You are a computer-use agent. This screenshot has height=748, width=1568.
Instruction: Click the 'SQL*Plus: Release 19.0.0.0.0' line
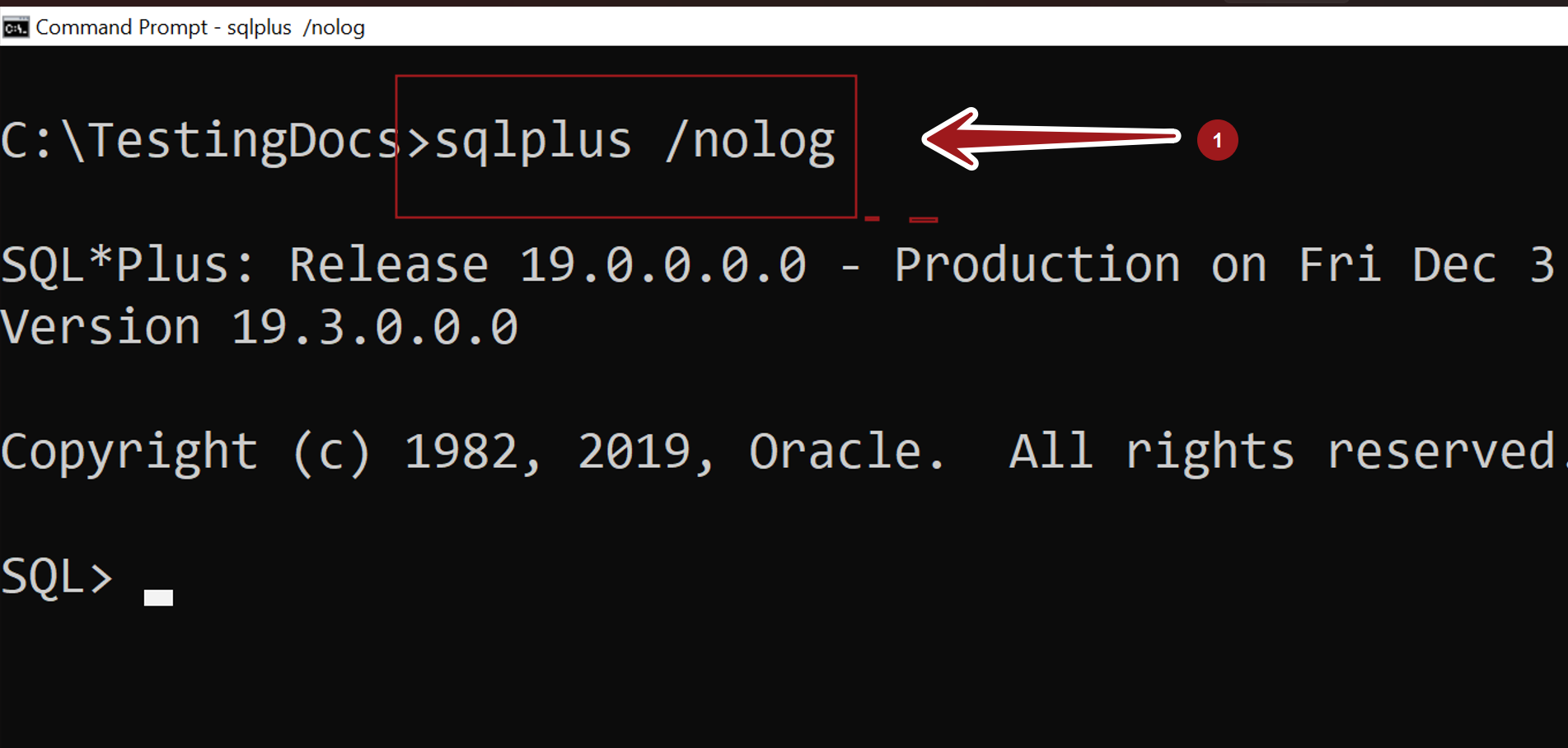pos(404,265)
